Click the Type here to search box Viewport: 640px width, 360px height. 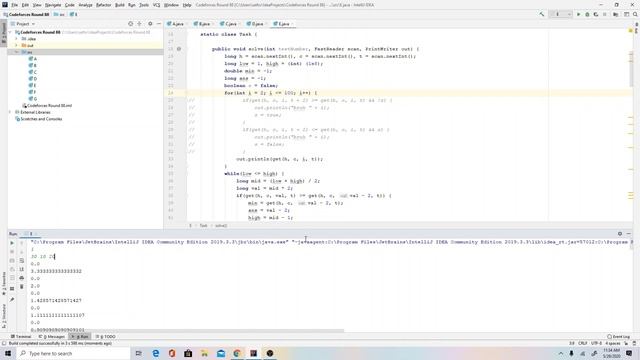[73, 353]
